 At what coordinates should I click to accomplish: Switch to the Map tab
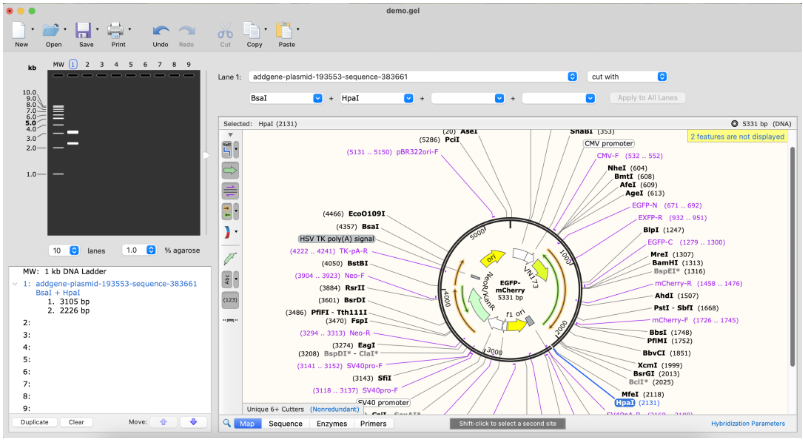(247, 424)
